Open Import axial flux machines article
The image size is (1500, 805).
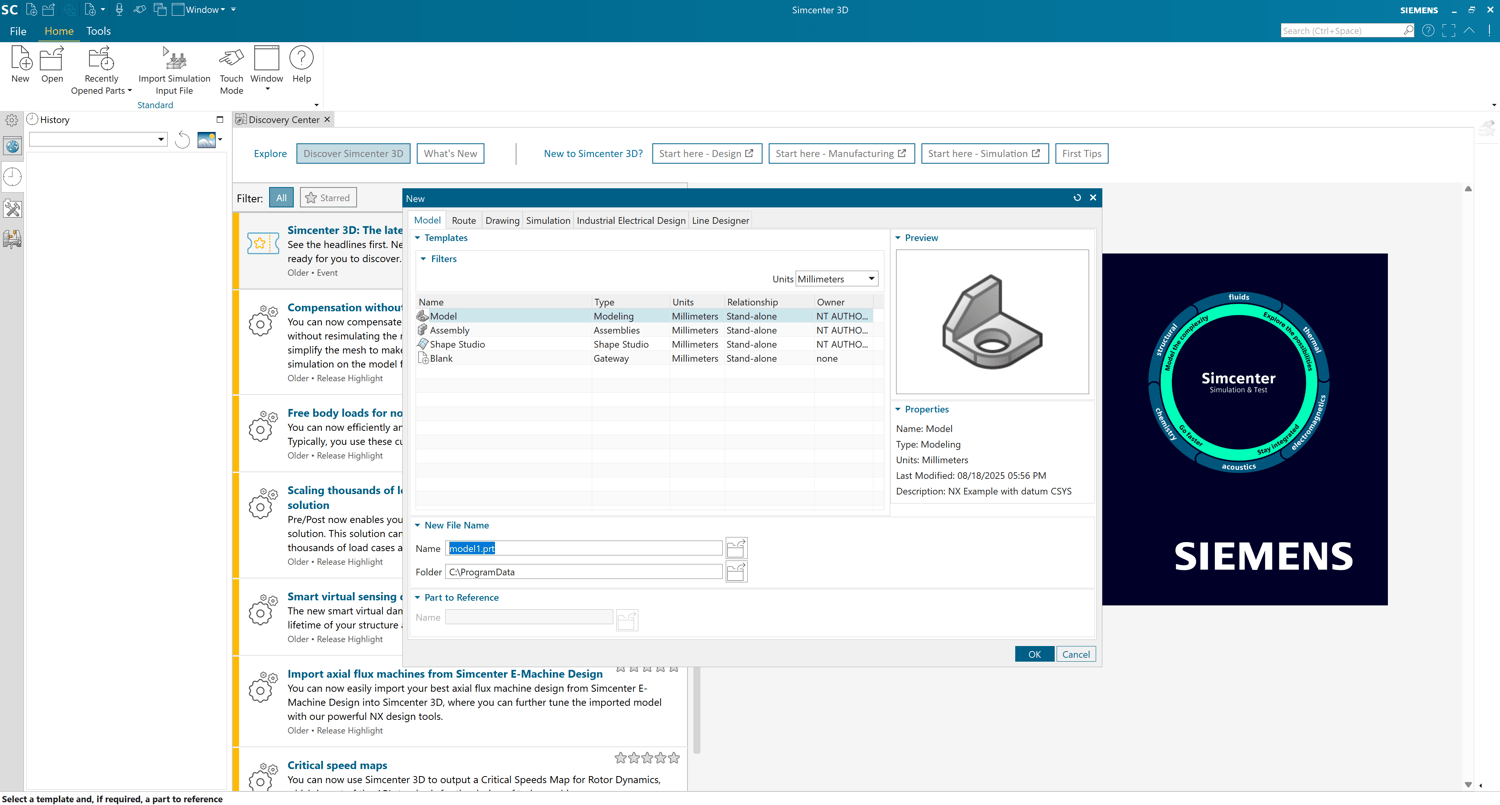tap(445, 673)
